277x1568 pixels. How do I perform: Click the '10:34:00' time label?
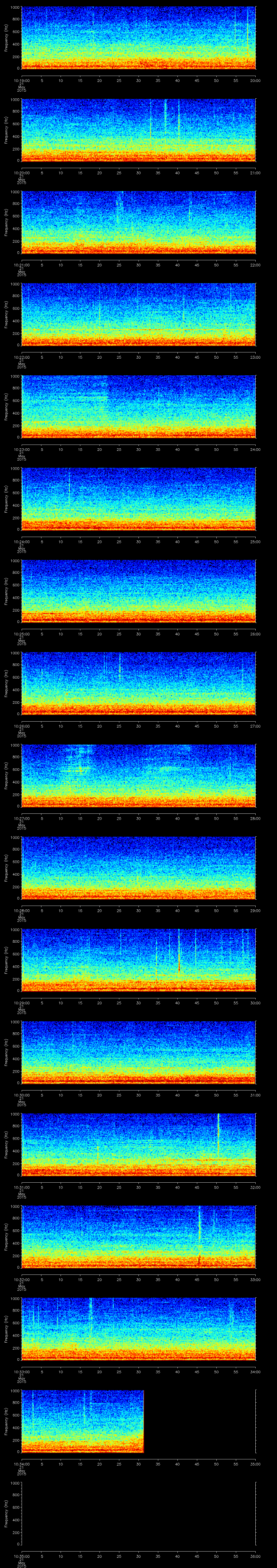[x=21, y=1464]
